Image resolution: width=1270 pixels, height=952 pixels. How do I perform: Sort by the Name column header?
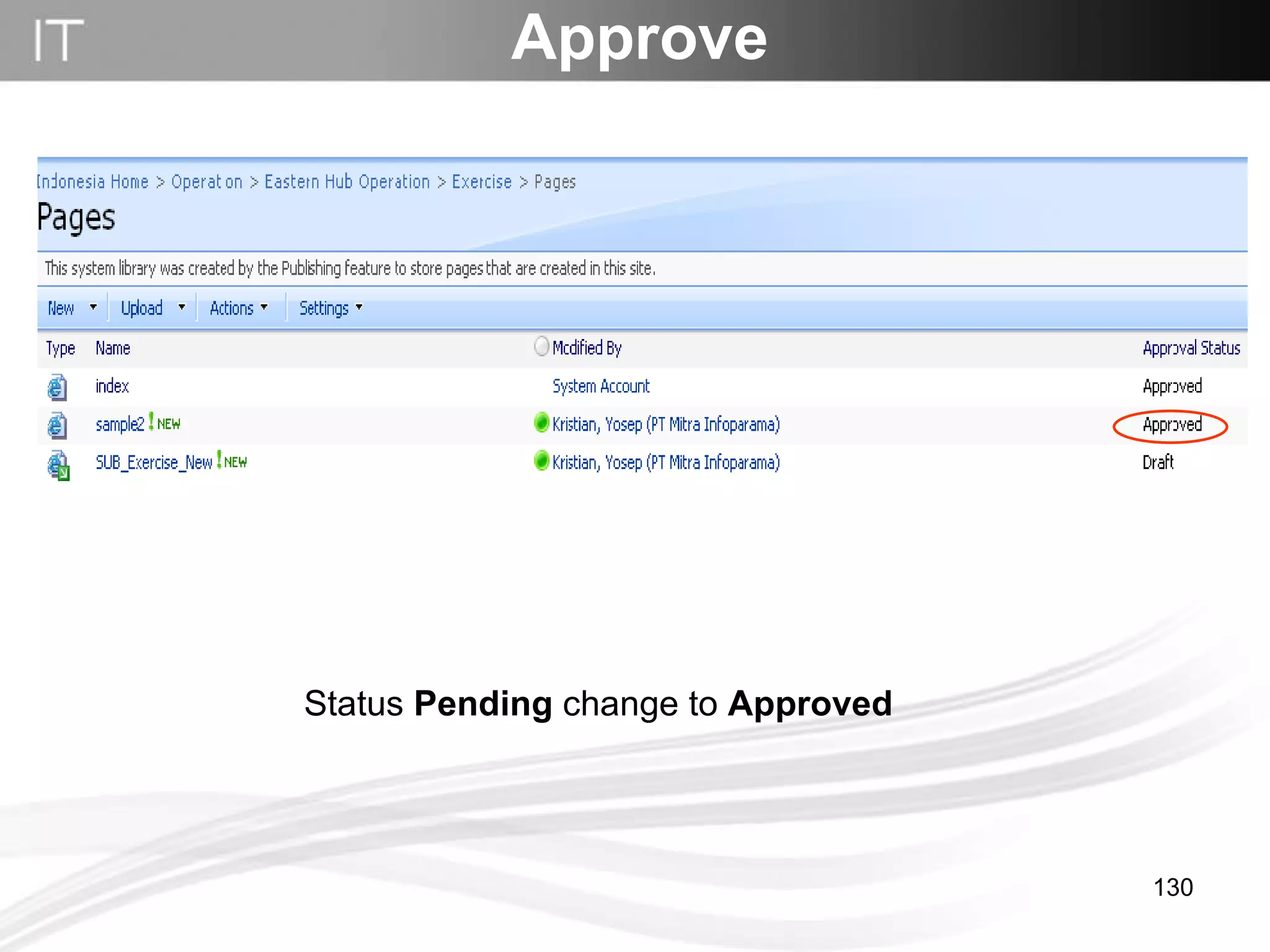pos(113,348)
